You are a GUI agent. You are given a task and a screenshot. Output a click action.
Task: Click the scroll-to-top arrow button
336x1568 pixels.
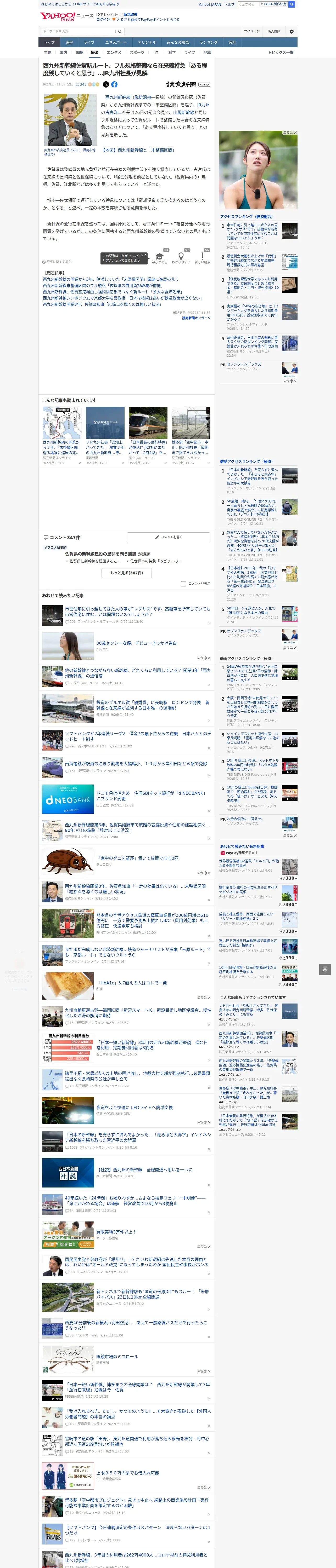pyautogui.click(x=325, y=970)
